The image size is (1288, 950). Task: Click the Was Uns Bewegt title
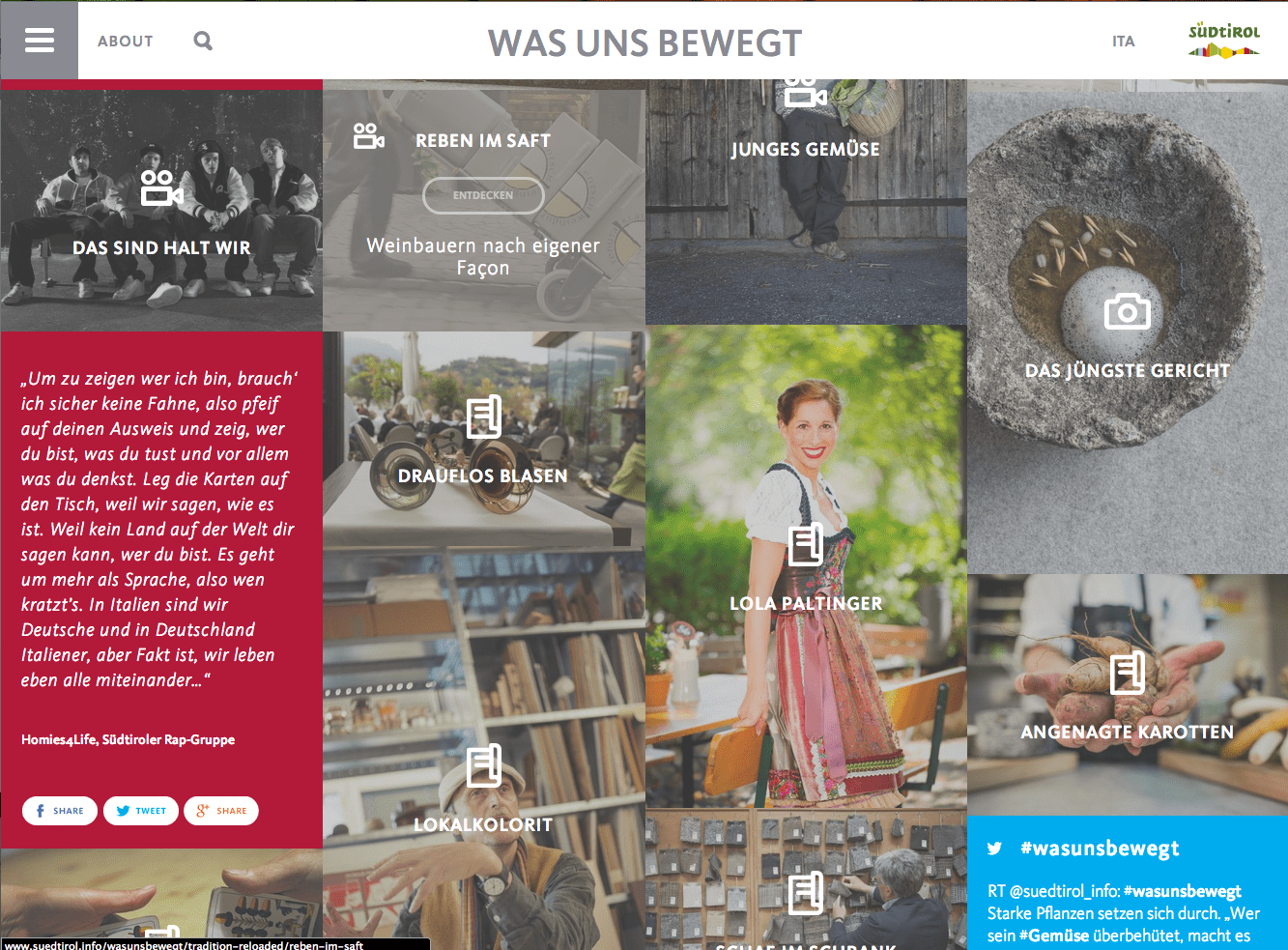click(644, 43)
